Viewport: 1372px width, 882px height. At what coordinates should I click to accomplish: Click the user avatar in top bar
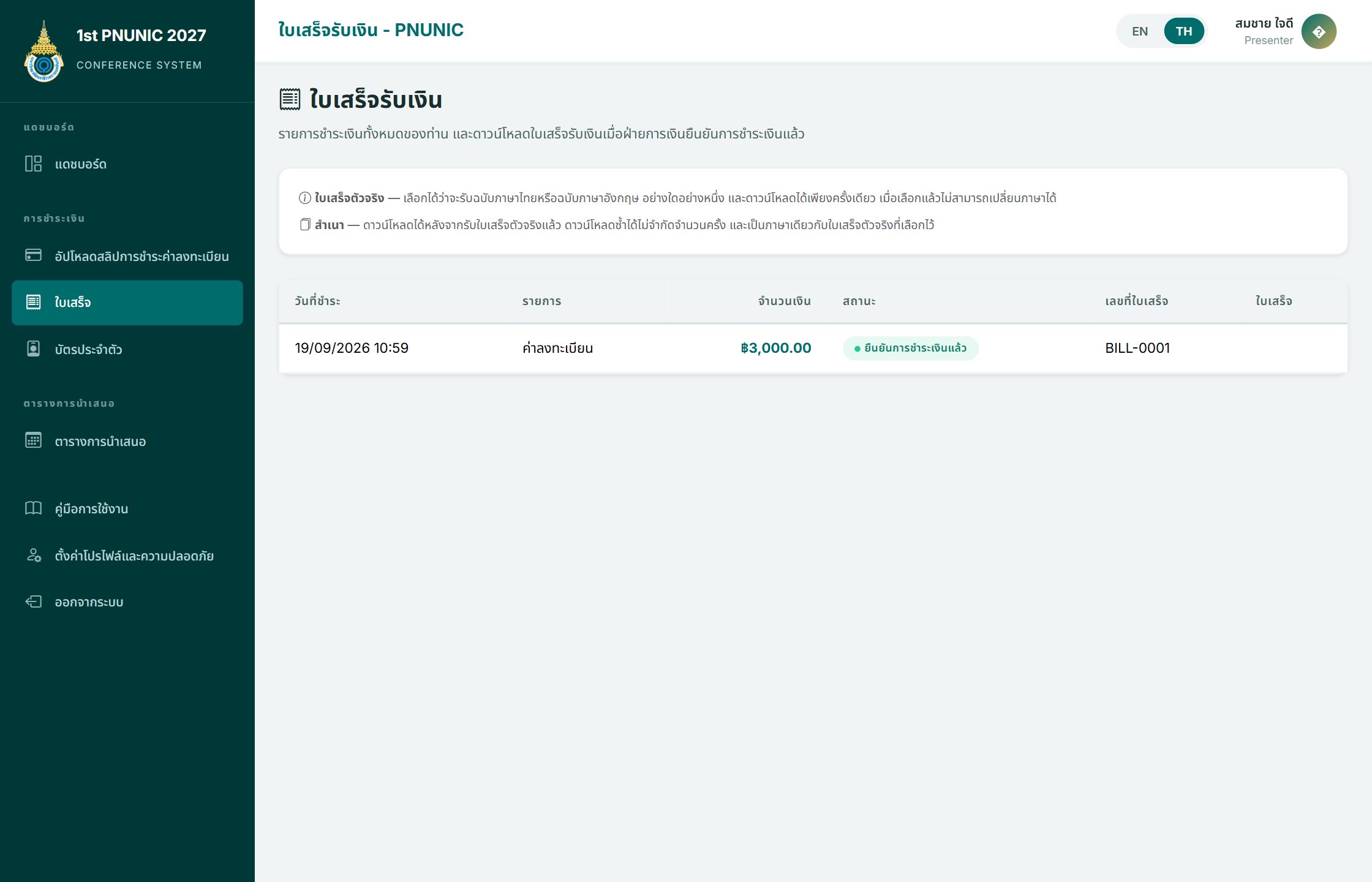pyautogui.click(x=1318, y=31)
